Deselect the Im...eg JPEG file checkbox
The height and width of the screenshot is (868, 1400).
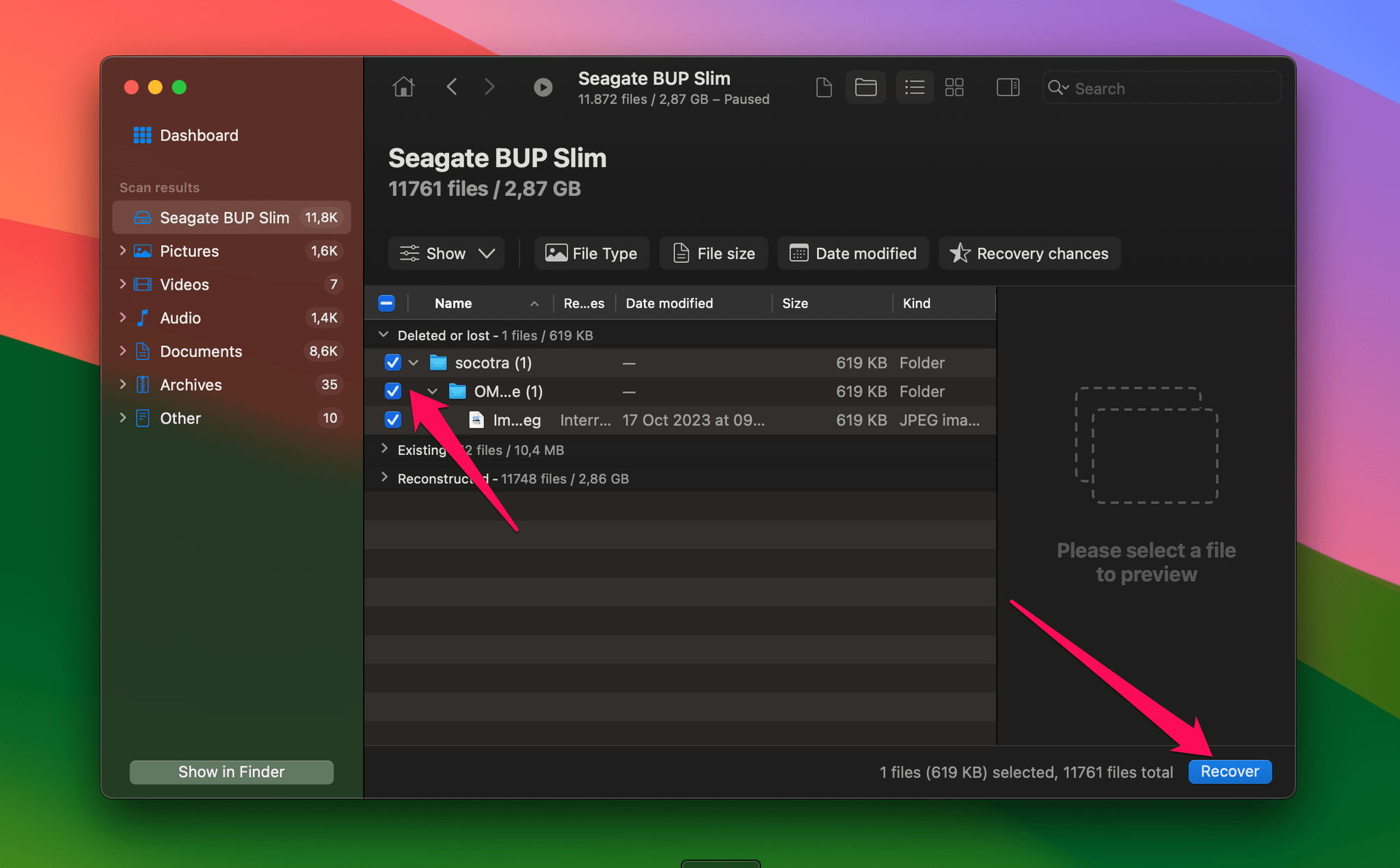point(392,420)
